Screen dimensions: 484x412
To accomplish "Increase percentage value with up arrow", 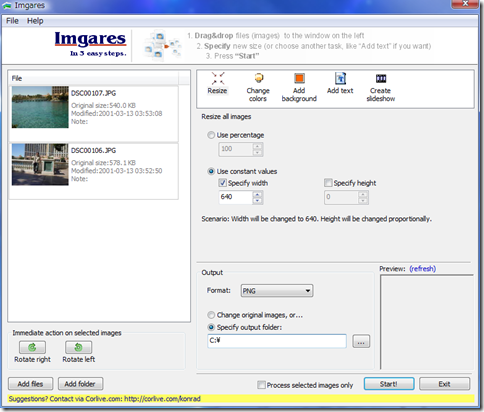I will (257, 146).
